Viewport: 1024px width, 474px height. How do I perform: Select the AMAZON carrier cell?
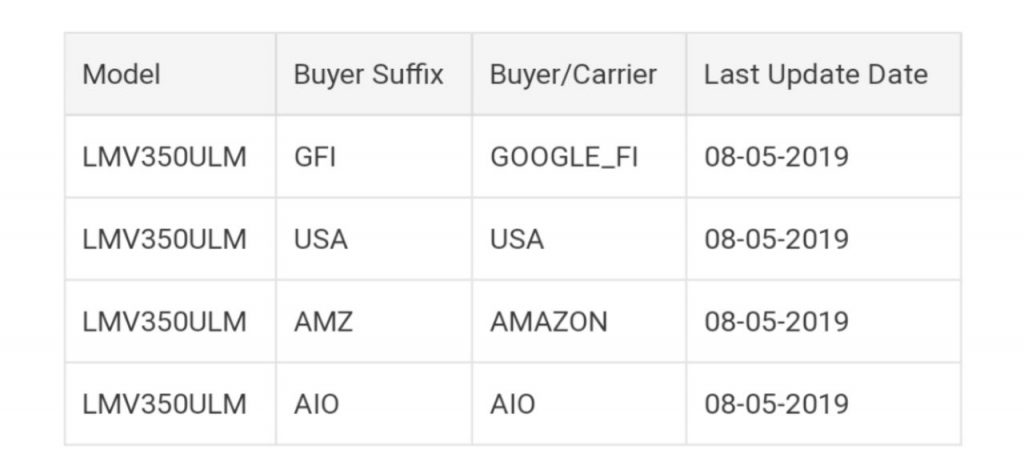click(548, 322)
